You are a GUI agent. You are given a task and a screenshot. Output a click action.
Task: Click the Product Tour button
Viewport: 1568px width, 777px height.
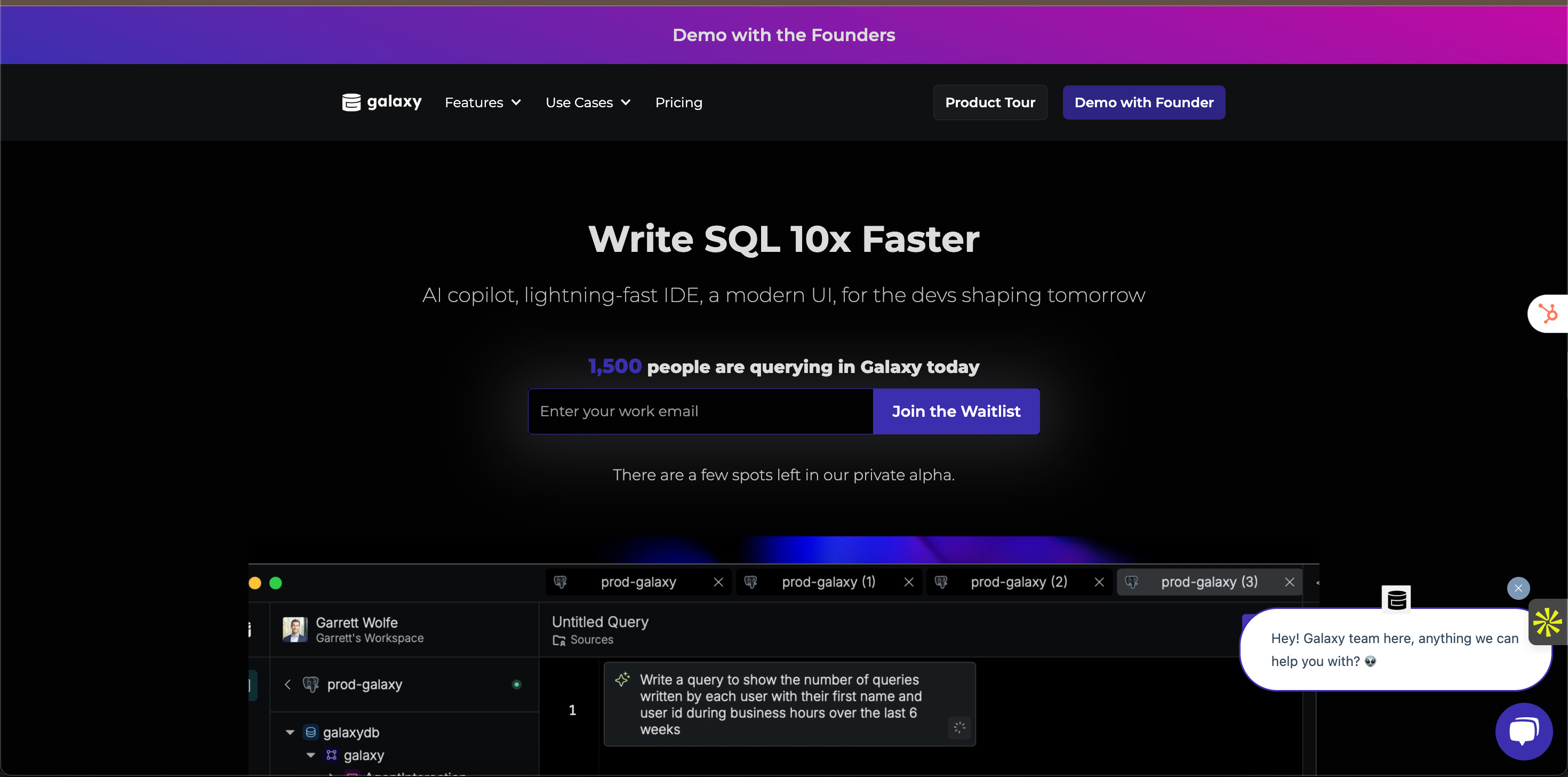(x=990, y=102)
